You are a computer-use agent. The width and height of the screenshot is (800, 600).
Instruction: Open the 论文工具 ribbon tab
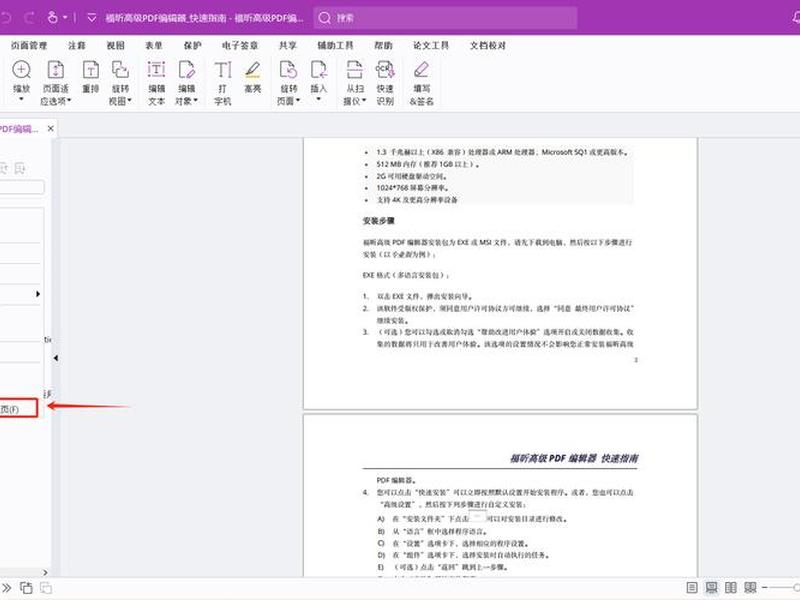[x=431, y=45]
